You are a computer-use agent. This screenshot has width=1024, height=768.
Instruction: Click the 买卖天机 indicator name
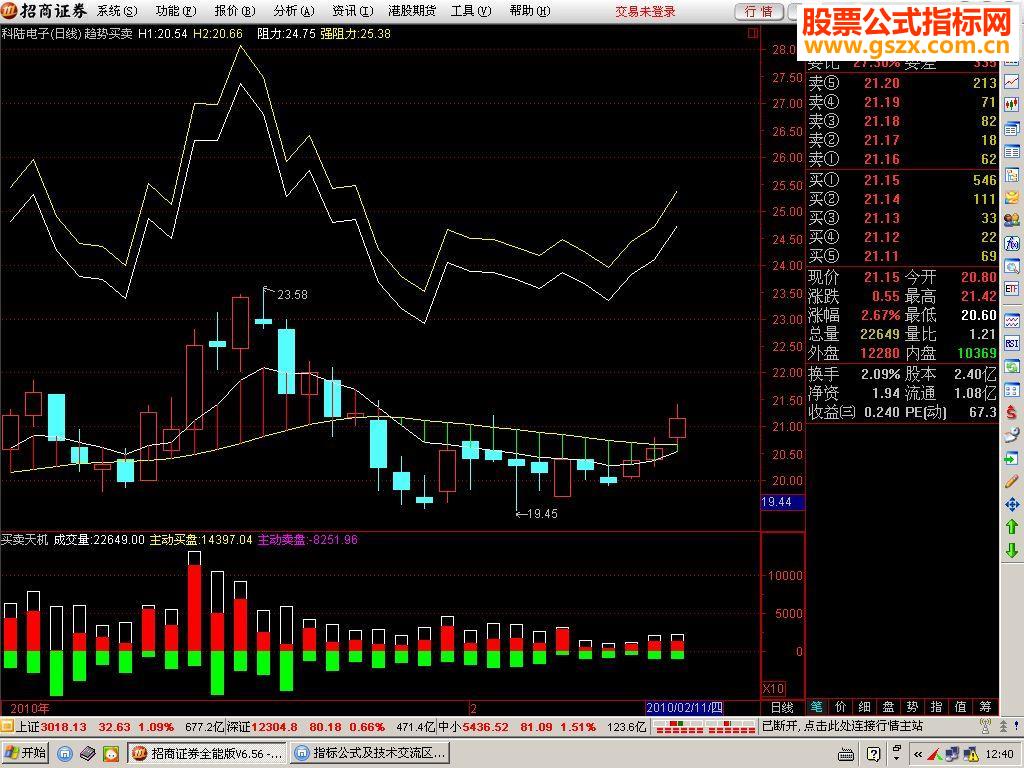25,539
